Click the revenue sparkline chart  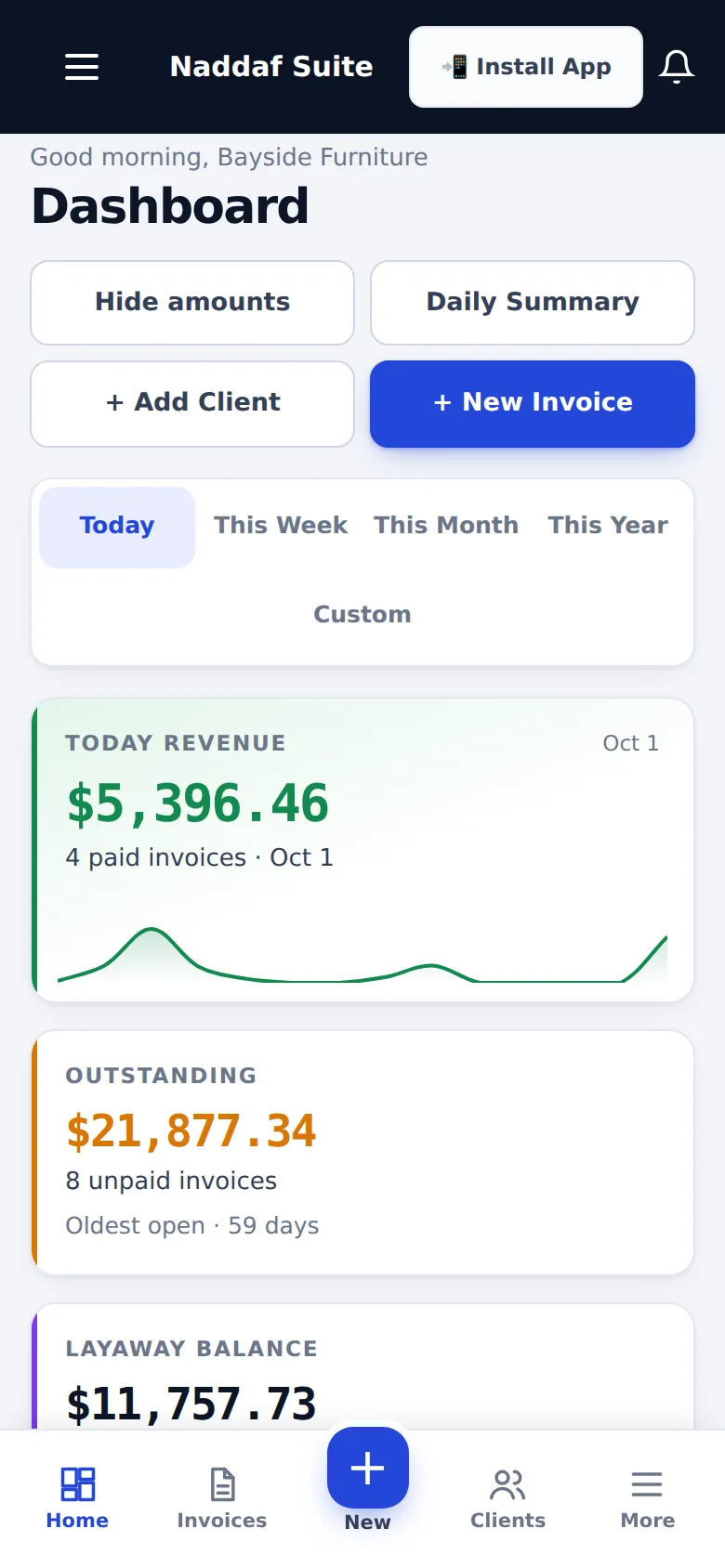pyautogui.click(x=362, y=954)
